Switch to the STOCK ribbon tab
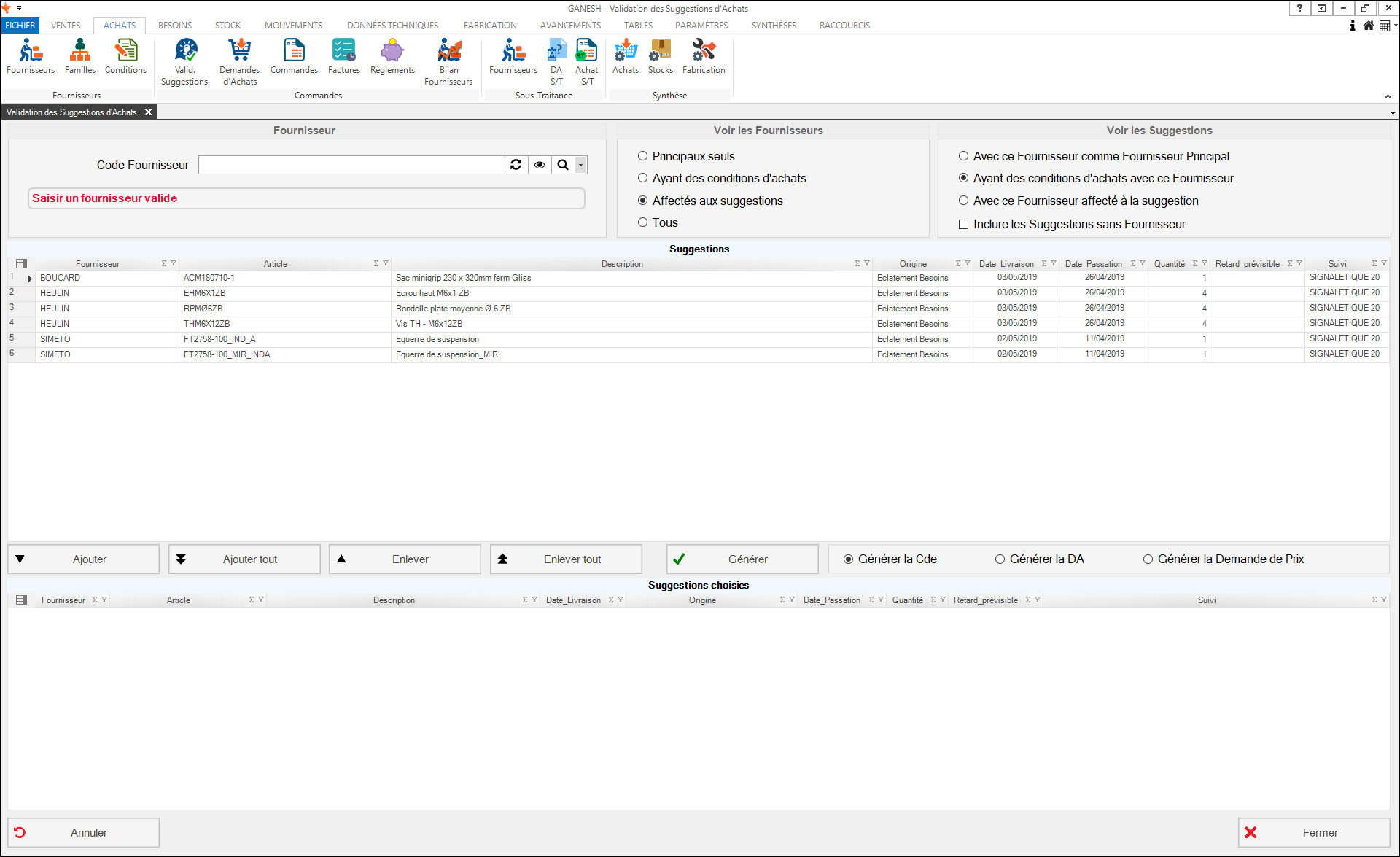This screenshot has width=1400, height=857. click(x=227, y=25)
